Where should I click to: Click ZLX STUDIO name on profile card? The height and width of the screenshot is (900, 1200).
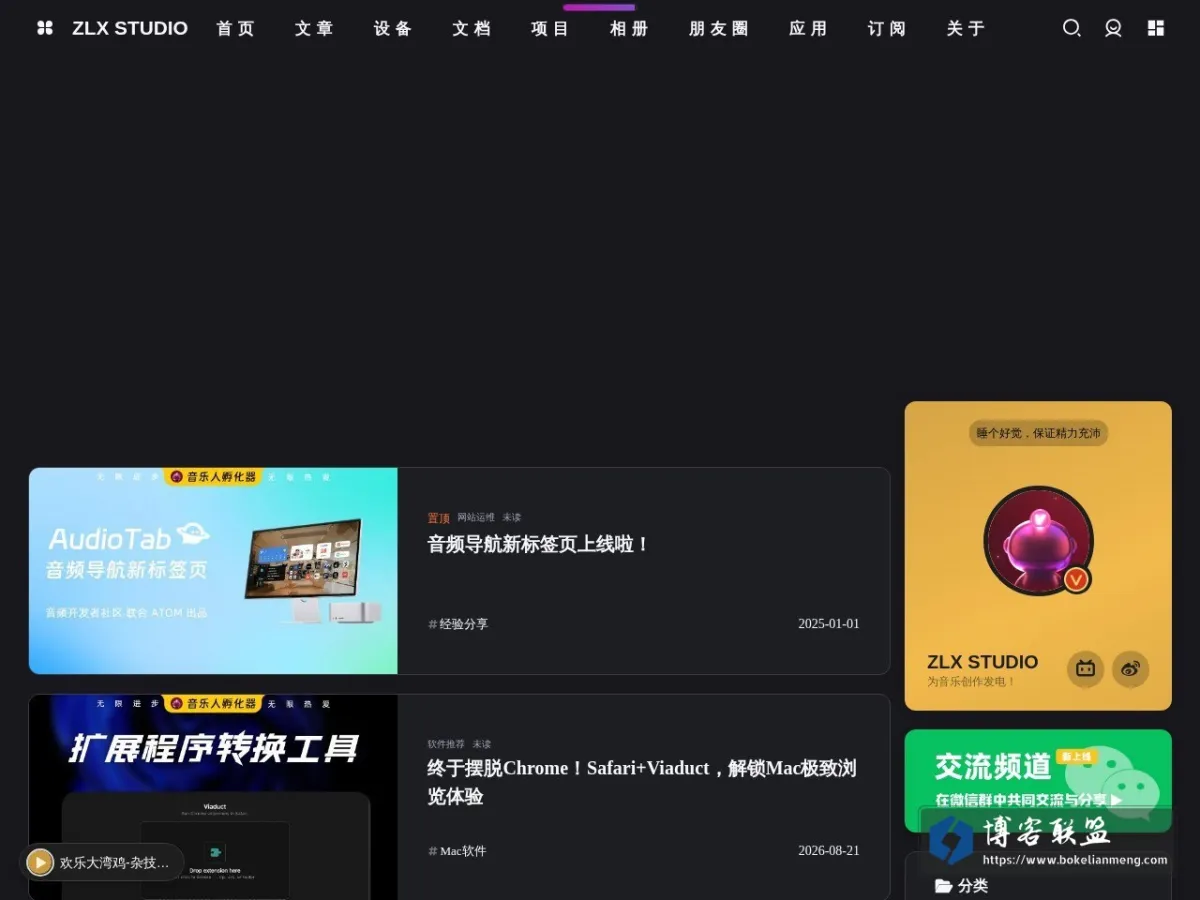click(x=982, y=662)
